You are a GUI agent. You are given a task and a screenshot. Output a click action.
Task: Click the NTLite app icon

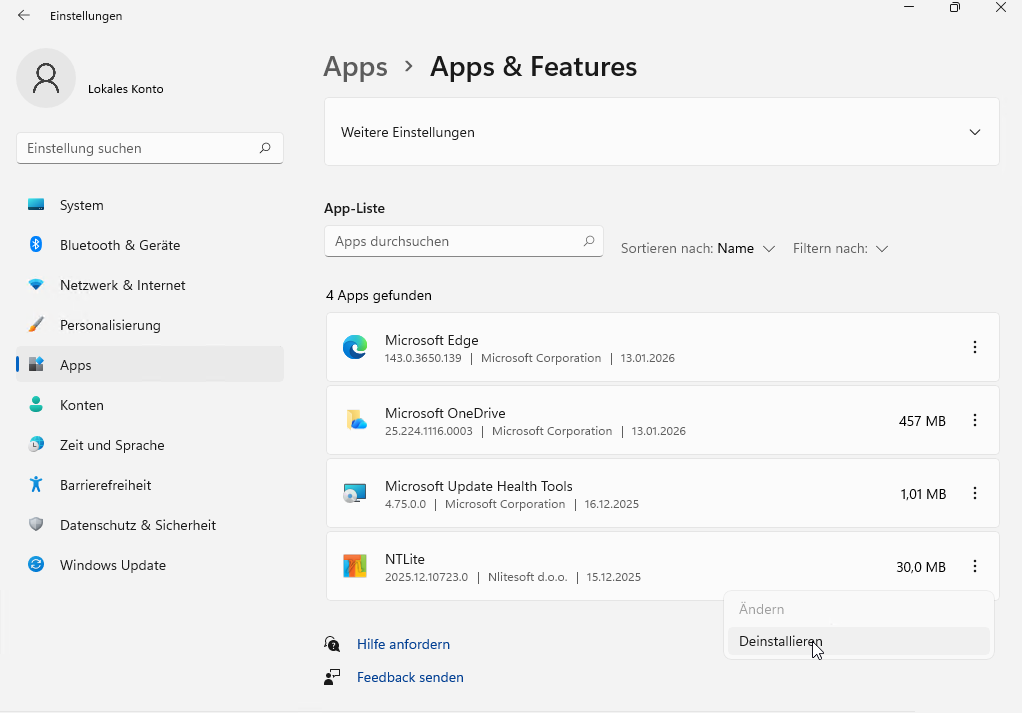point(355,566)
